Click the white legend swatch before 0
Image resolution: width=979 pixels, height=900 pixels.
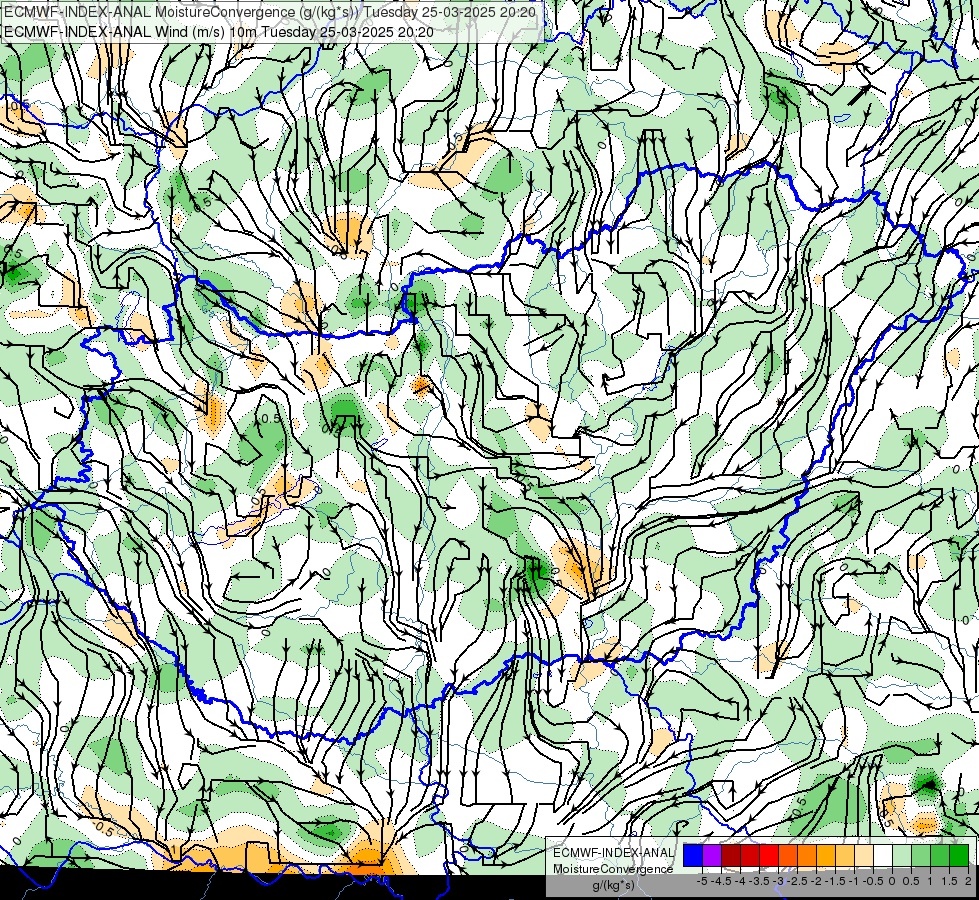pos(883,855)
